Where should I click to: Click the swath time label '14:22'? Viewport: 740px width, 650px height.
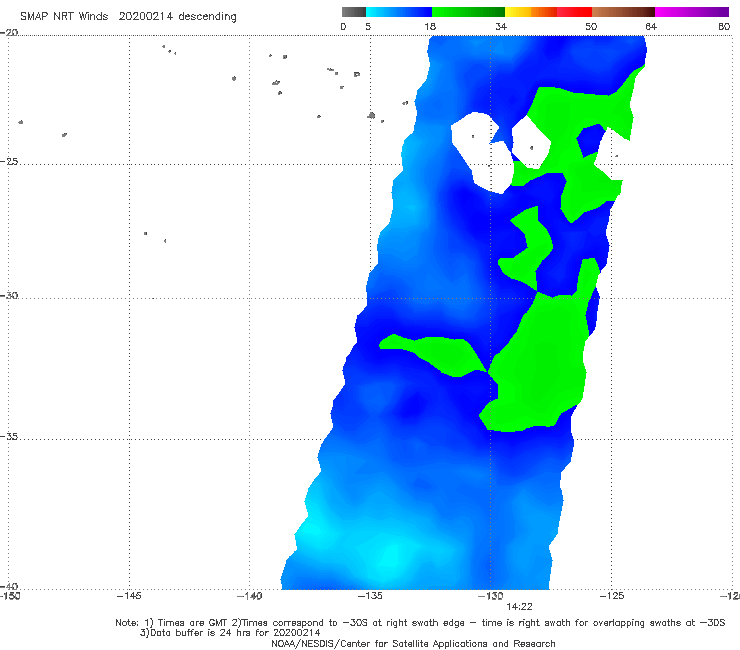[520, 607]
